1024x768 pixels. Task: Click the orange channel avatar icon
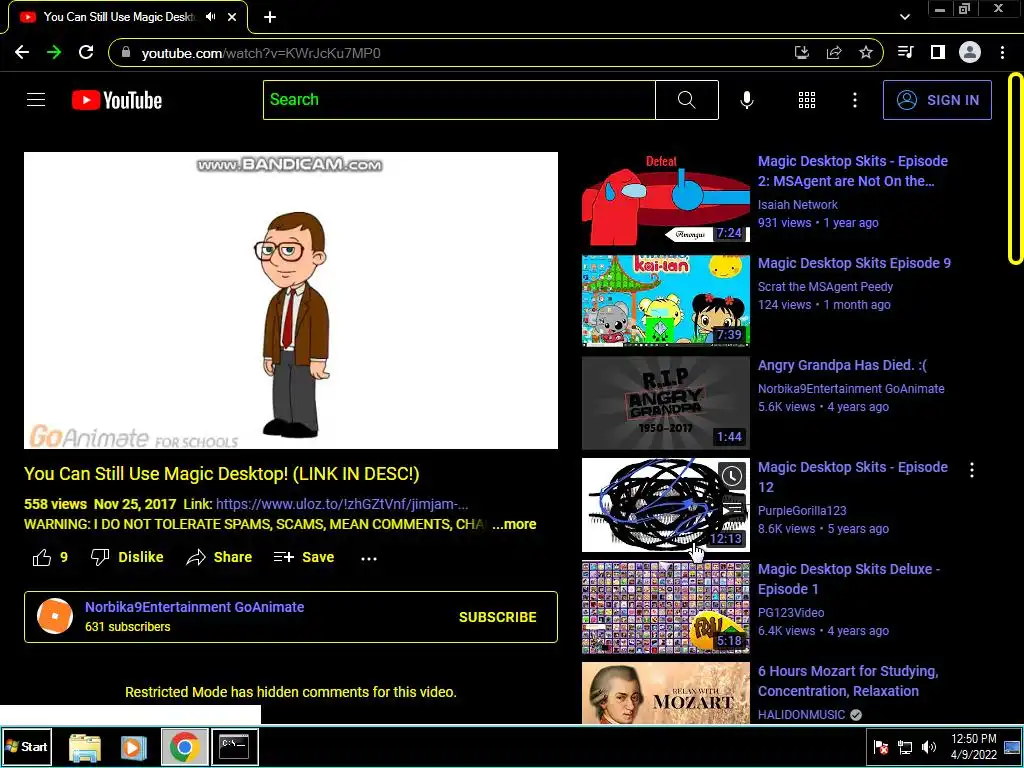55,616
